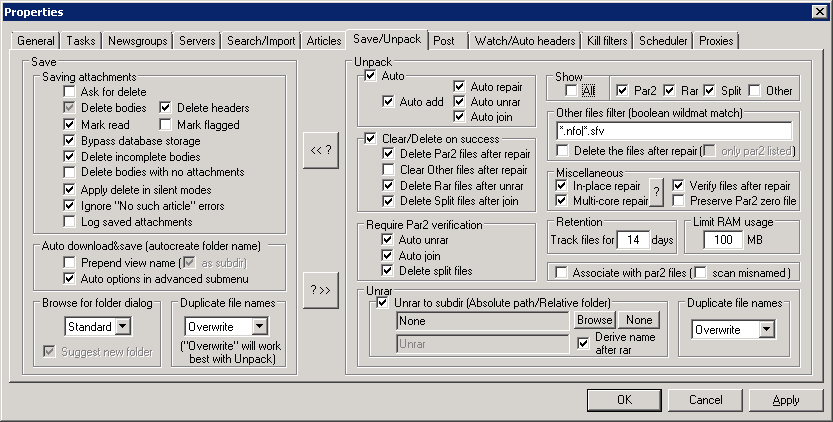
Task: Click the Browse button for Unrar folder
Action: [x=593, y=320]
